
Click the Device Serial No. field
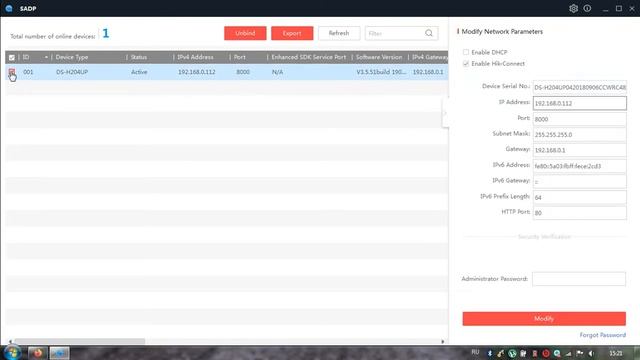[580, 87]
